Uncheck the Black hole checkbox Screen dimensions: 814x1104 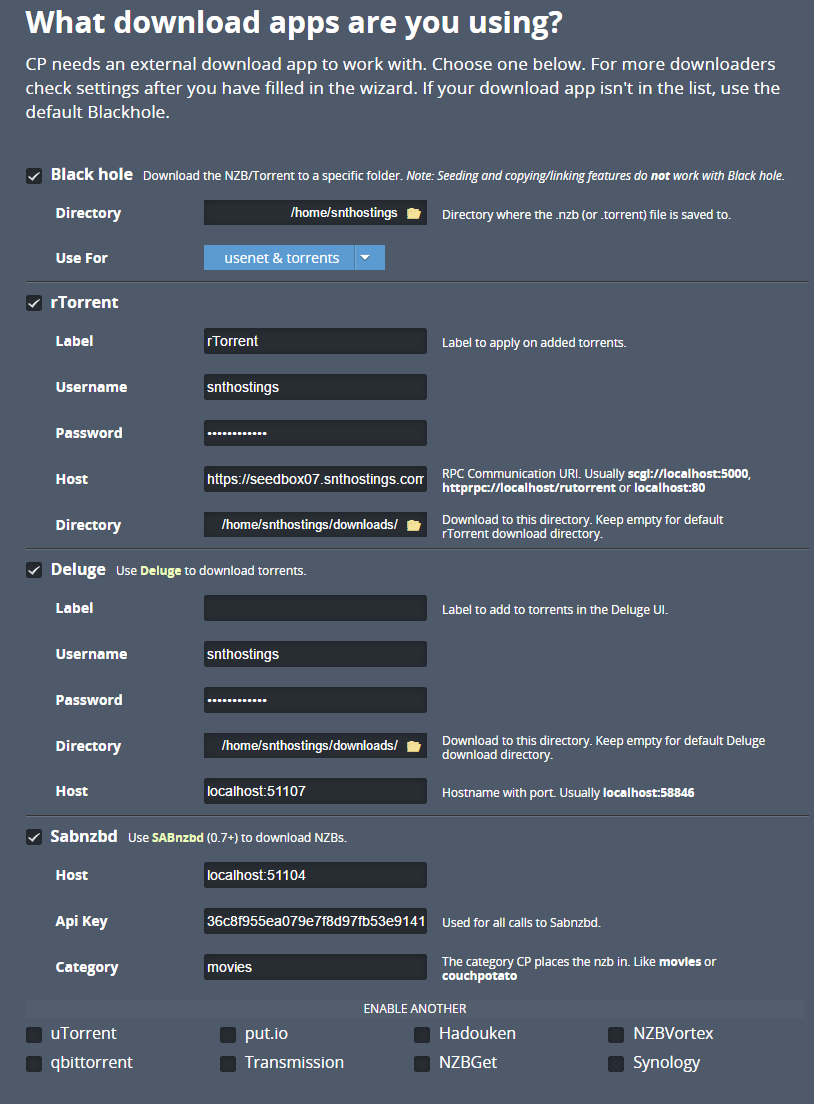(x=34, y=176)
